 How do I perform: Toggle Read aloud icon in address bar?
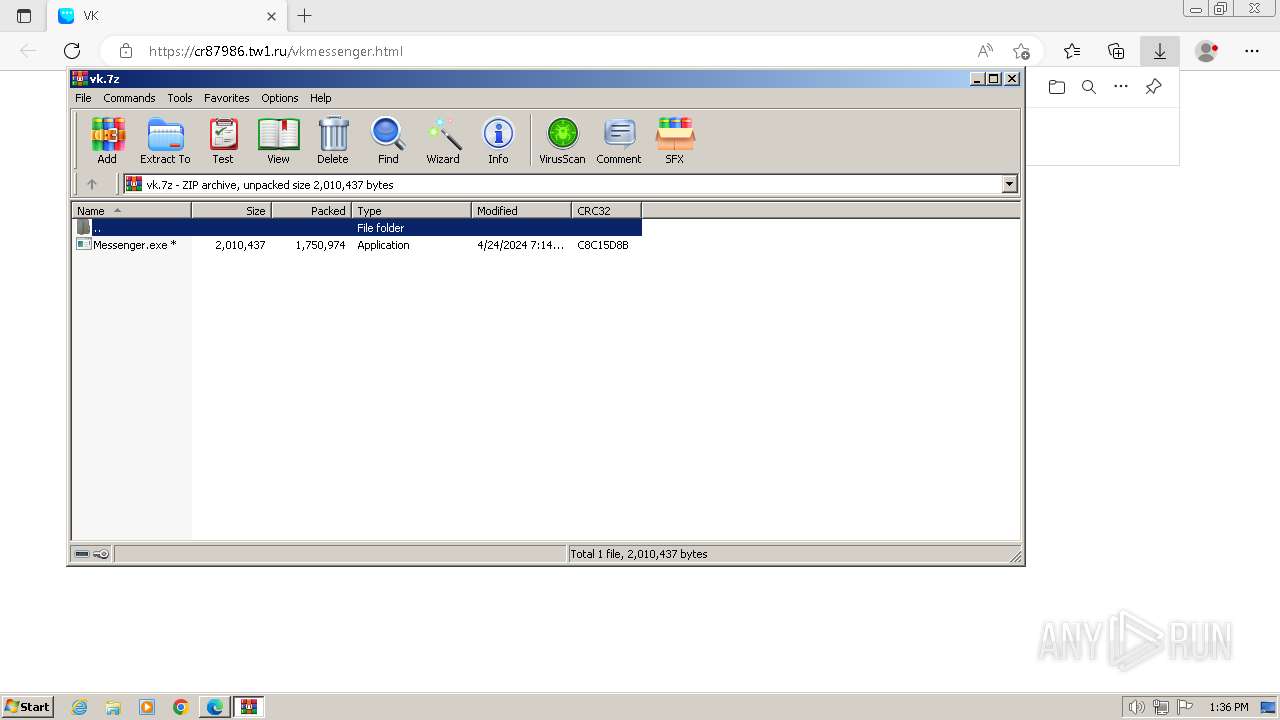click(985, 51)
